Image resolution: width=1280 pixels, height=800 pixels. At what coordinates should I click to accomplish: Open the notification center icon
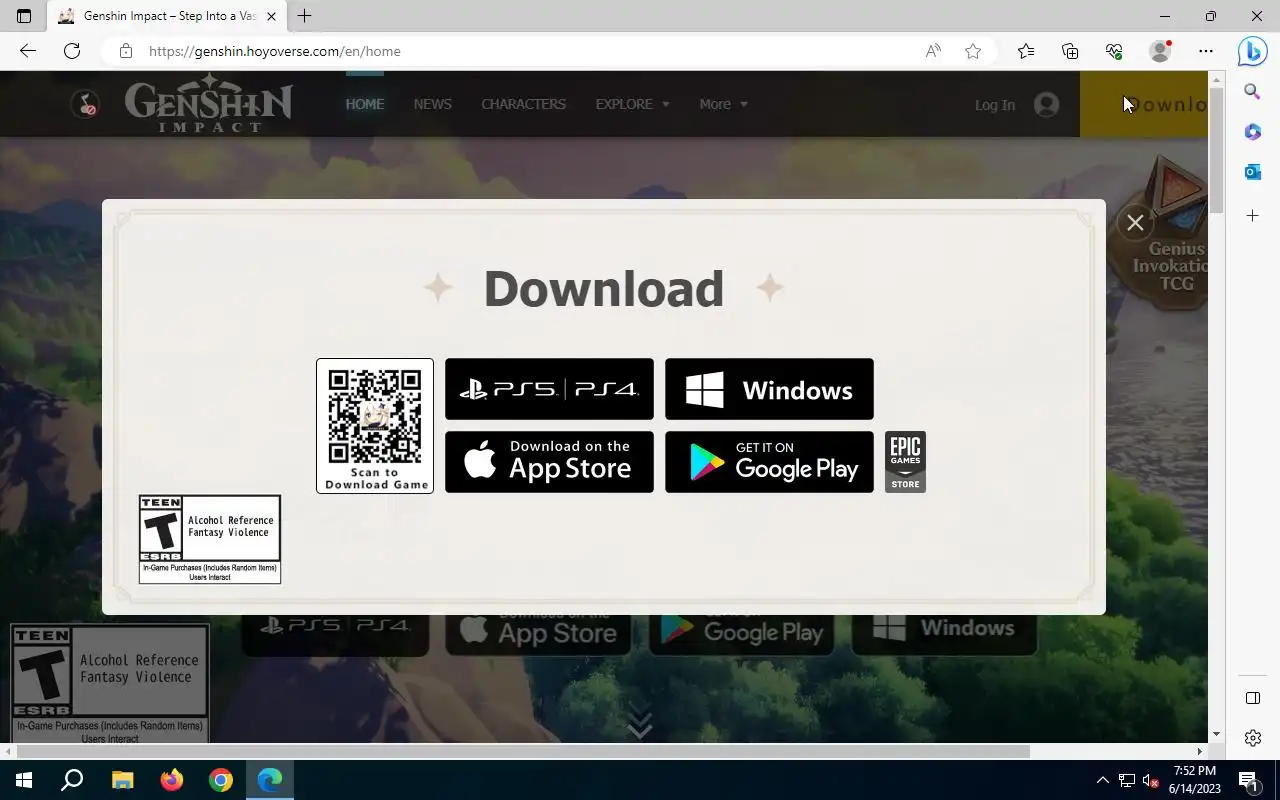1248,780
